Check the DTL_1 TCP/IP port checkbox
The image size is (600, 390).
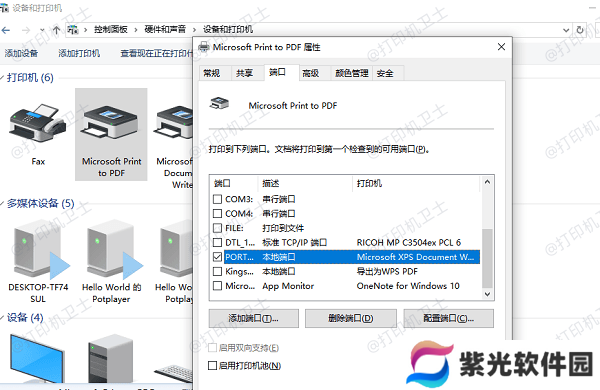[217, 242]
